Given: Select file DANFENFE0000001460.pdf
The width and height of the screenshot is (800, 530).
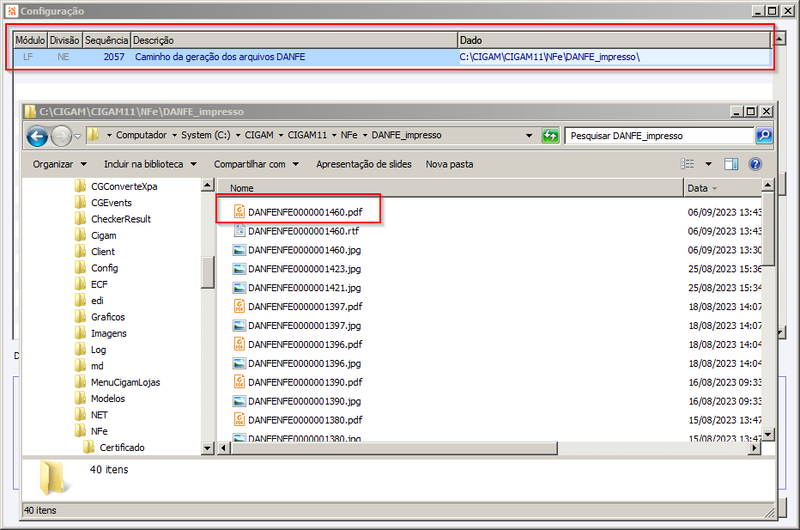Looking at the screenshot, I should click(x=298, y=212).
